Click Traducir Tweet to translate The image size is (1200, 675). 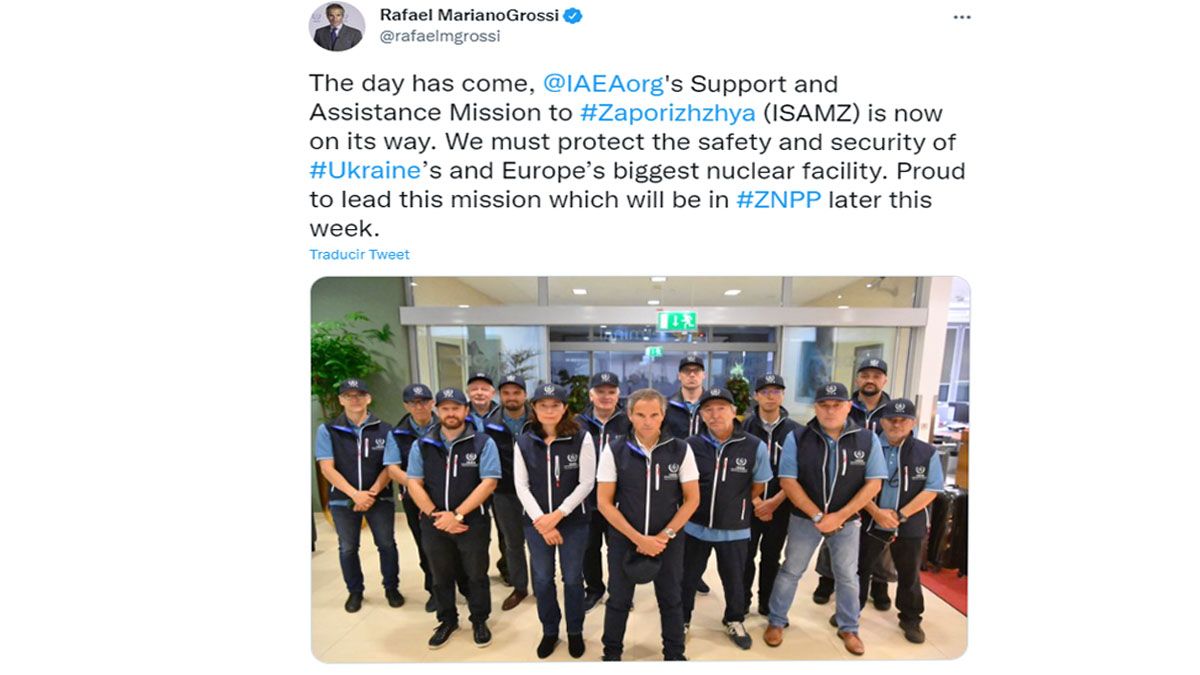359,254
